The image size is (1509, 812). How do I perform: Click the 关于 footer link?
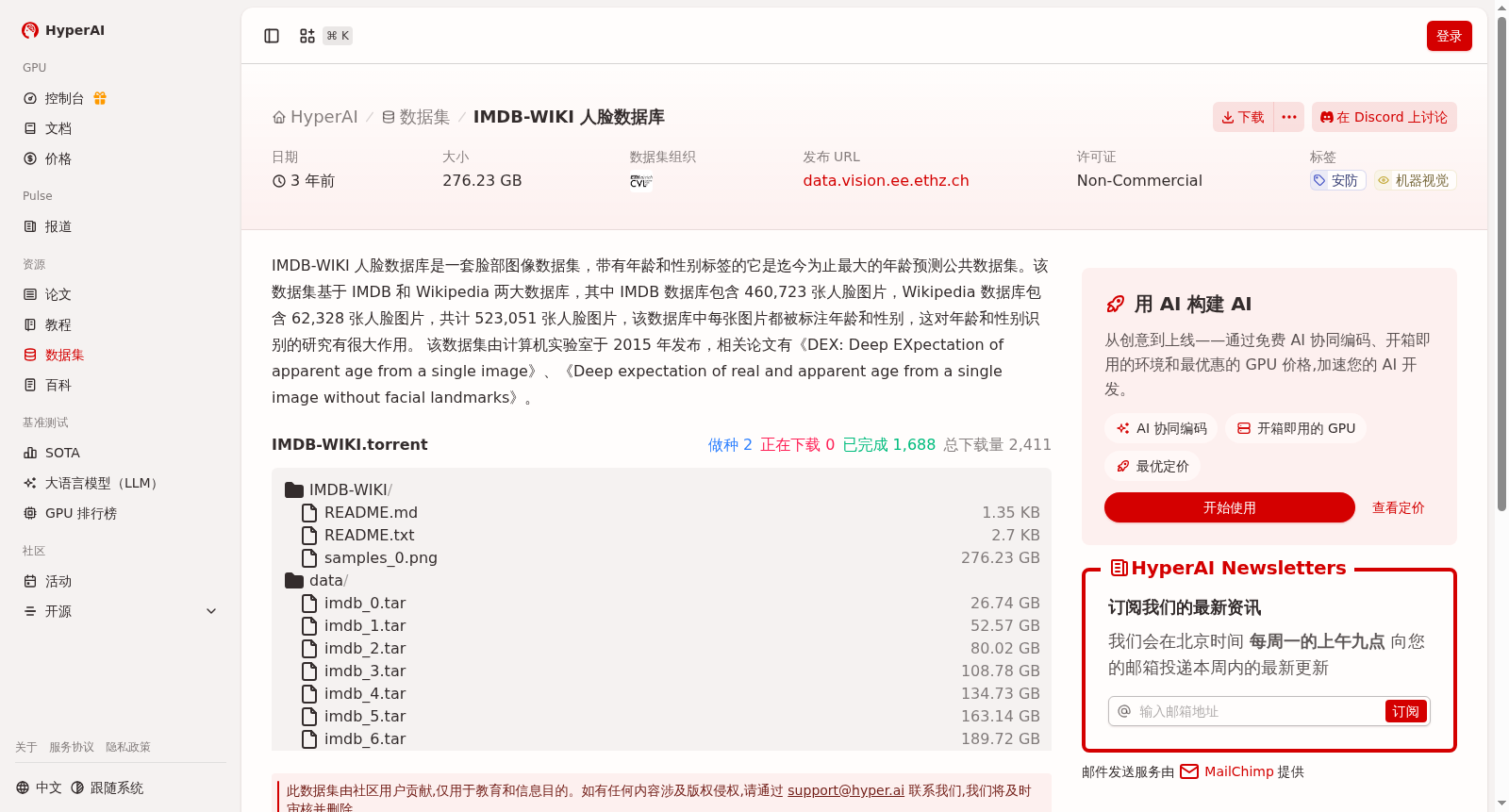pyautogui.click(x=26, y=747)
